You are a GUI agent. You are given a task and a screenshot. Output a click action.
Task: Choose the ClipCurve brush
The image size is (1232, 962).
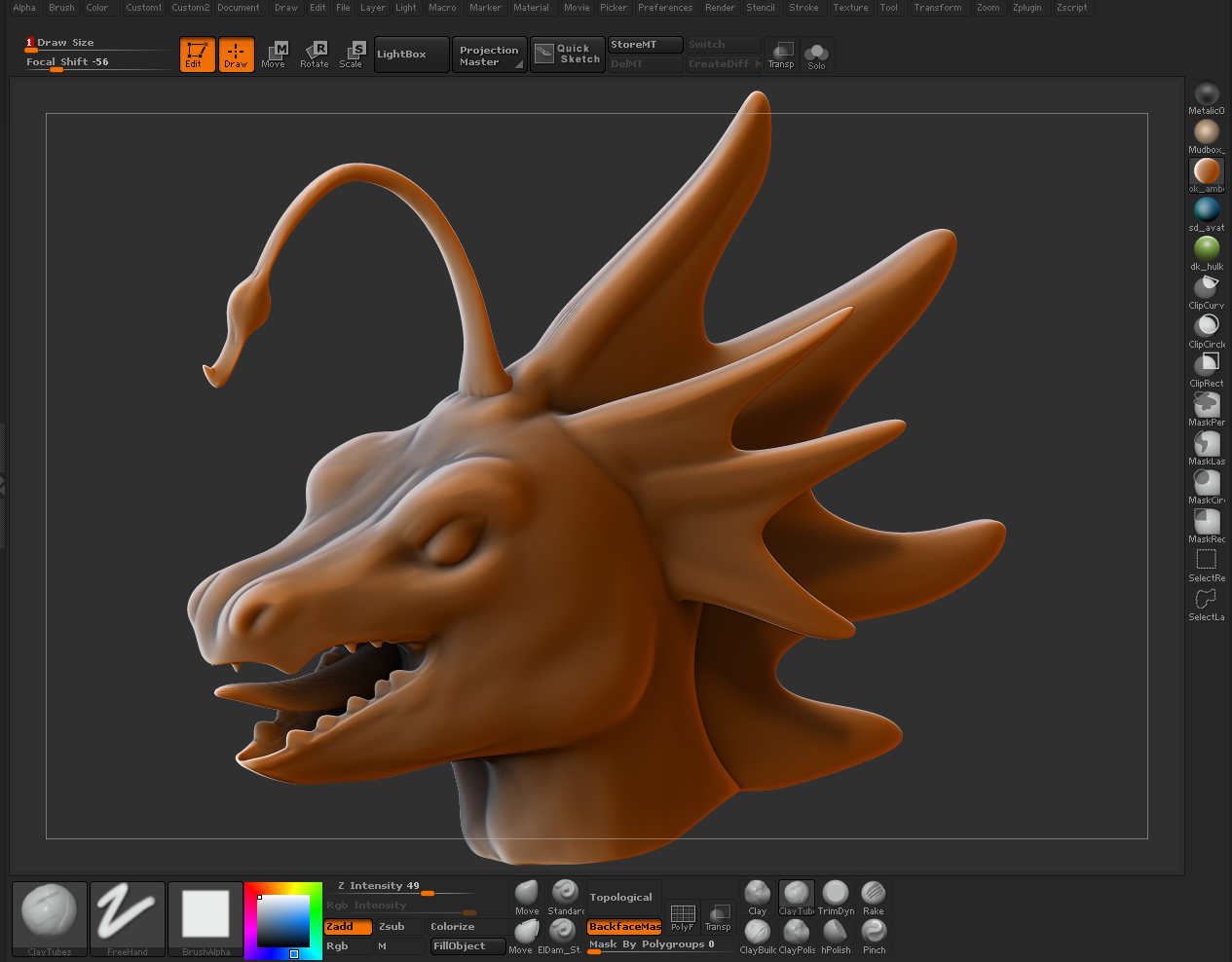pos(1207,290)
